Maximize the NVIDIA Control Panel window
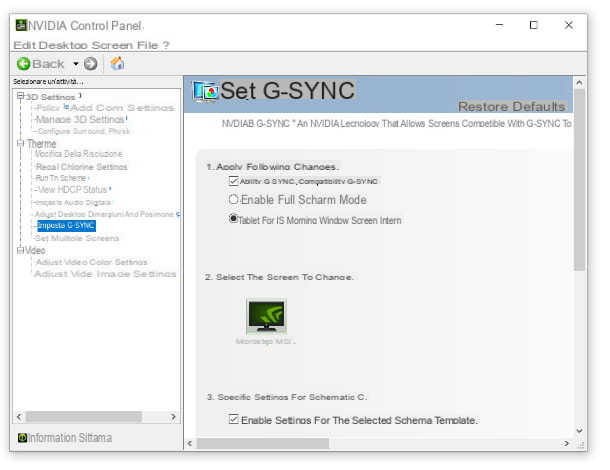The image size is (610, 470). (x=534, y=25)
